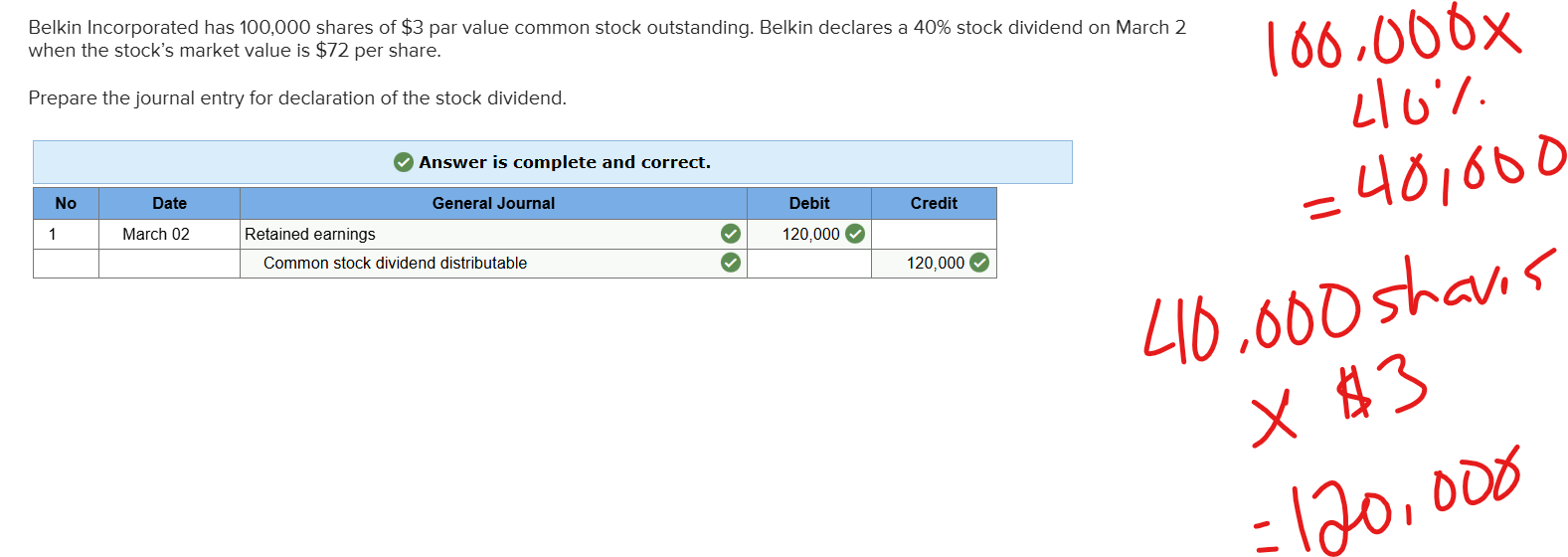Click the checkmark in the Retained earnings row

[x=731, y=234]
